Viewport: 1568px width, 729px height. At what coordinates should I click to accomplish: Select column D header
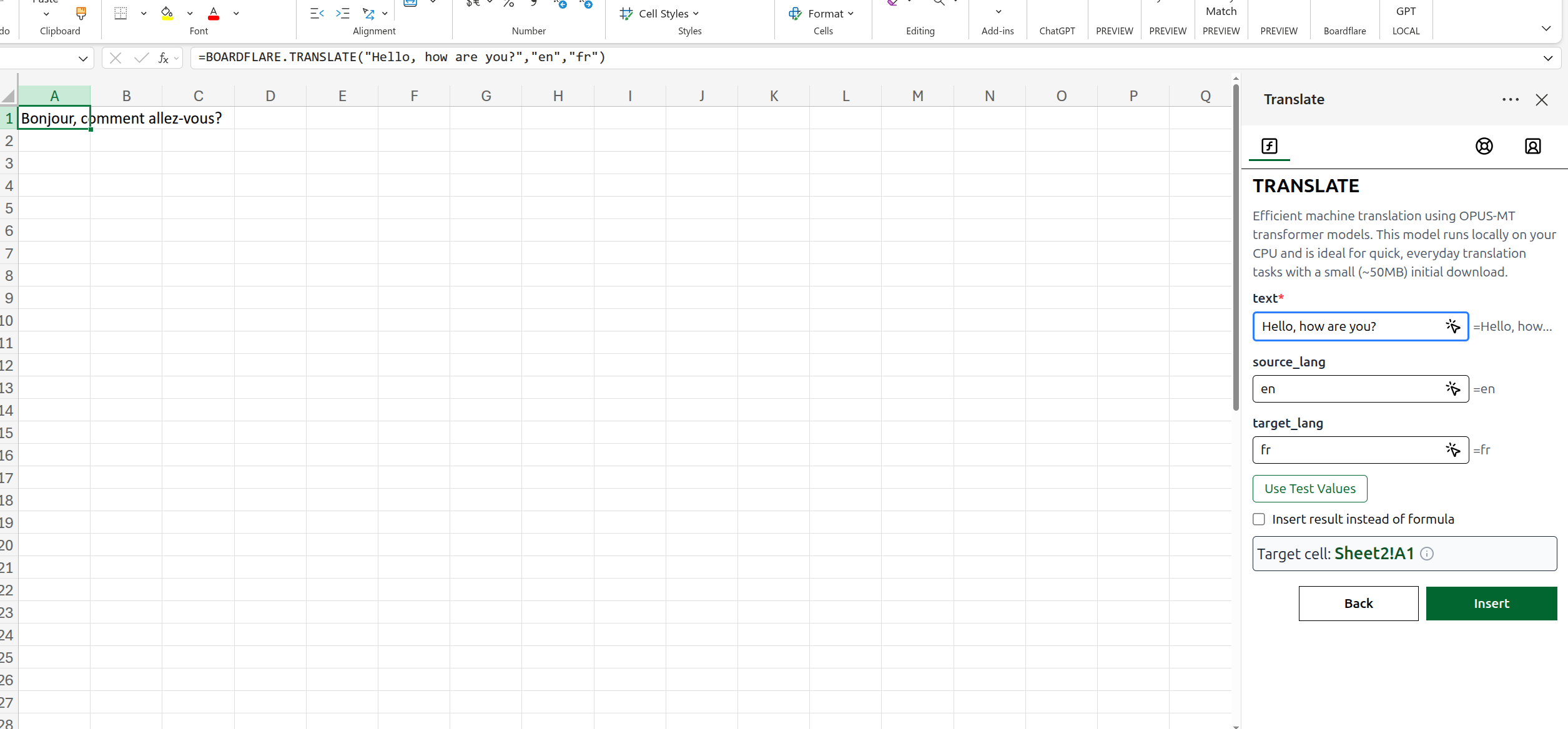tap(270, 96)
